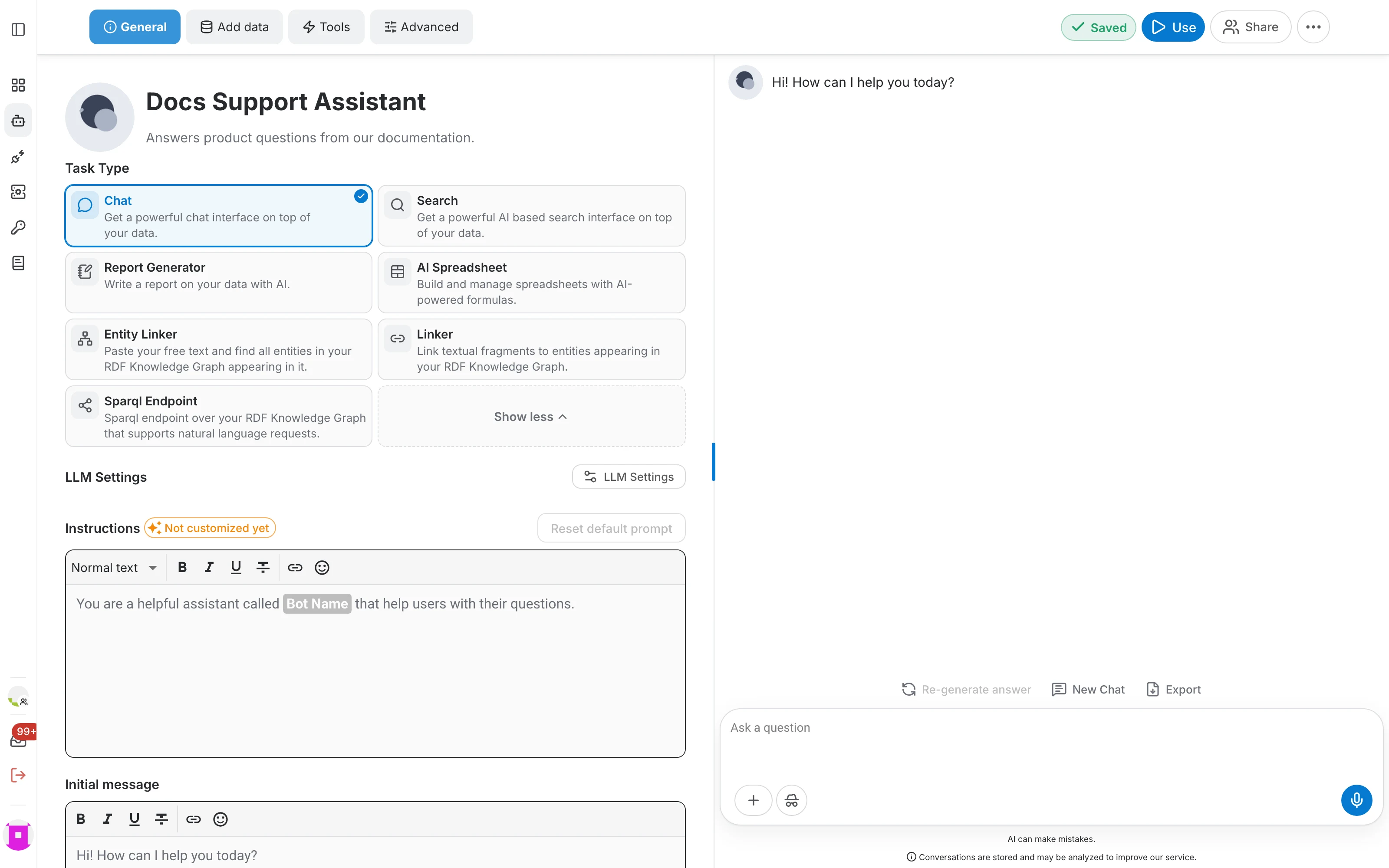Open emoji picker in Instructions editor
The height and width of the screenshot is (868, 1389).
point(322,567)
